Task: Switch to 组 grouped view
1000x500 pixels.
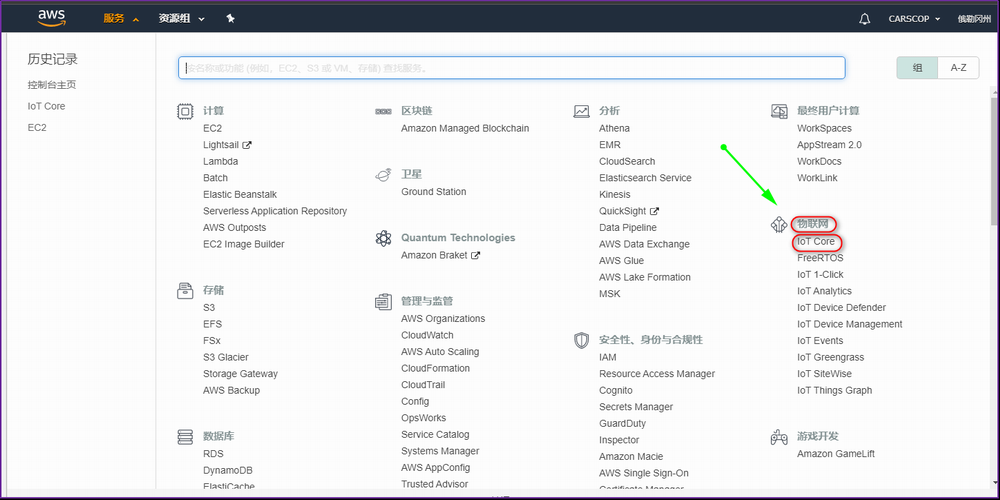Action: [917, 68]
